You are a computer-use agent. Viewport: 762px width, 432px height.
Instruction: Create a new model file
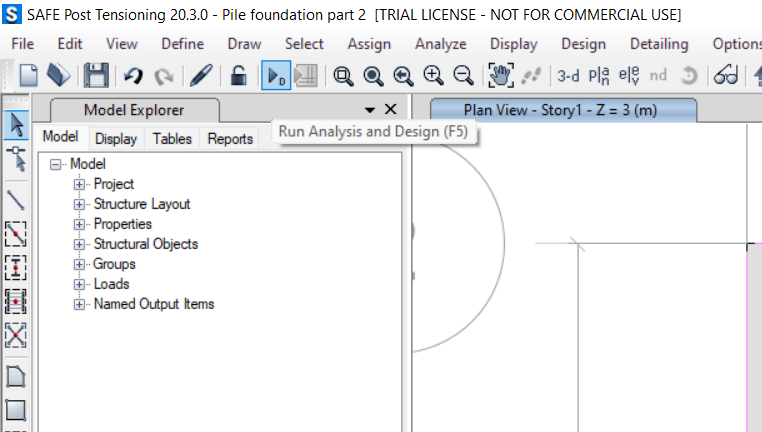(x=28, y=76)
